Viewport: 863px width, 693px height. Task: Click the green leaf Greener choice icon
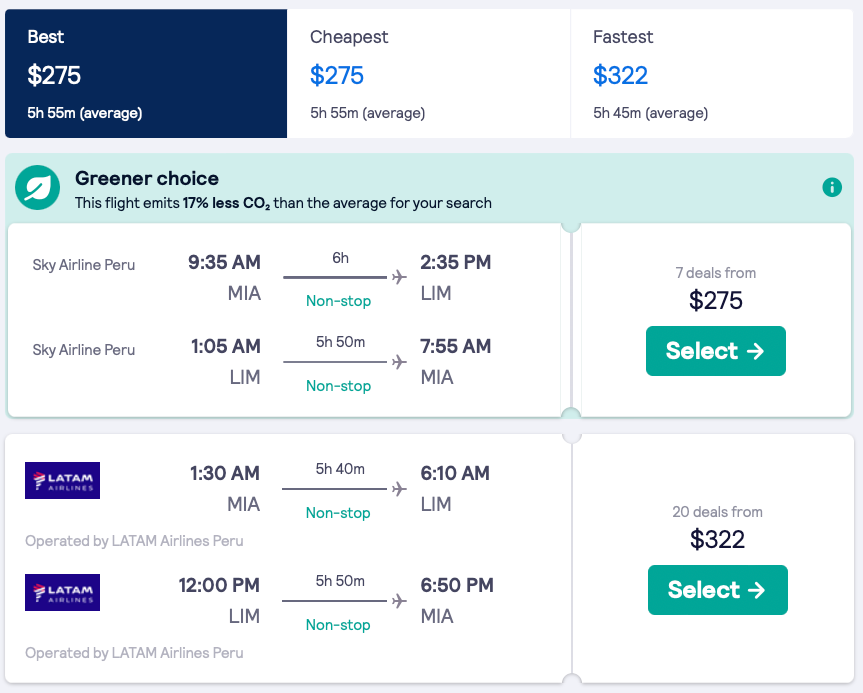coord(39,189)
